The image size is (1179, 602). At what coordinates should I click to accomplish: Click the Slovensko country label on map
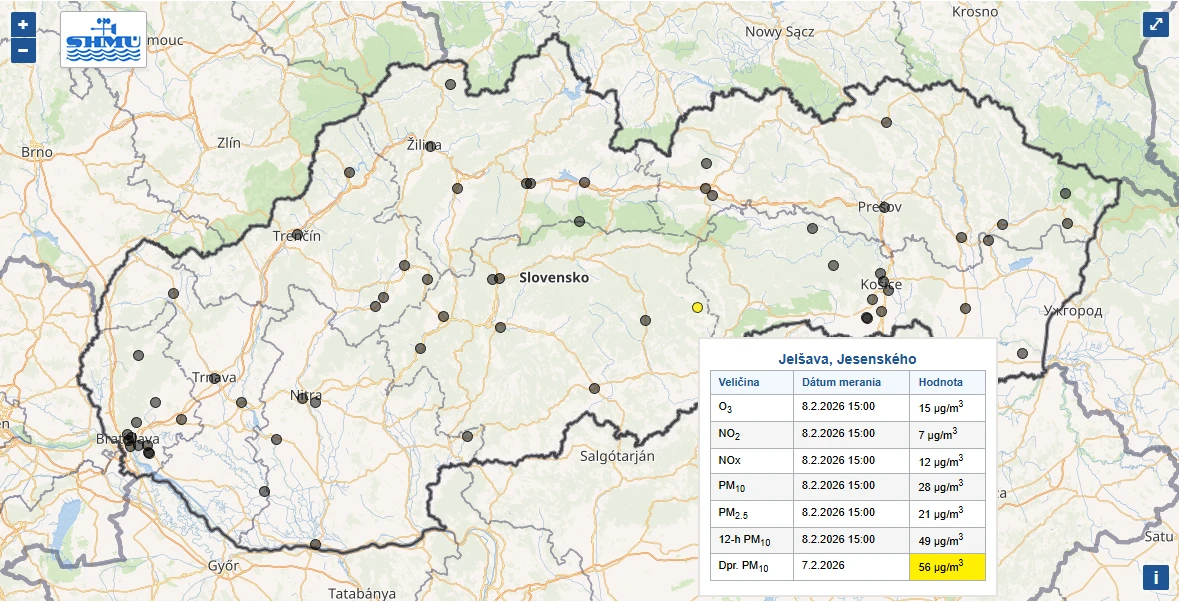pos(554,278)
